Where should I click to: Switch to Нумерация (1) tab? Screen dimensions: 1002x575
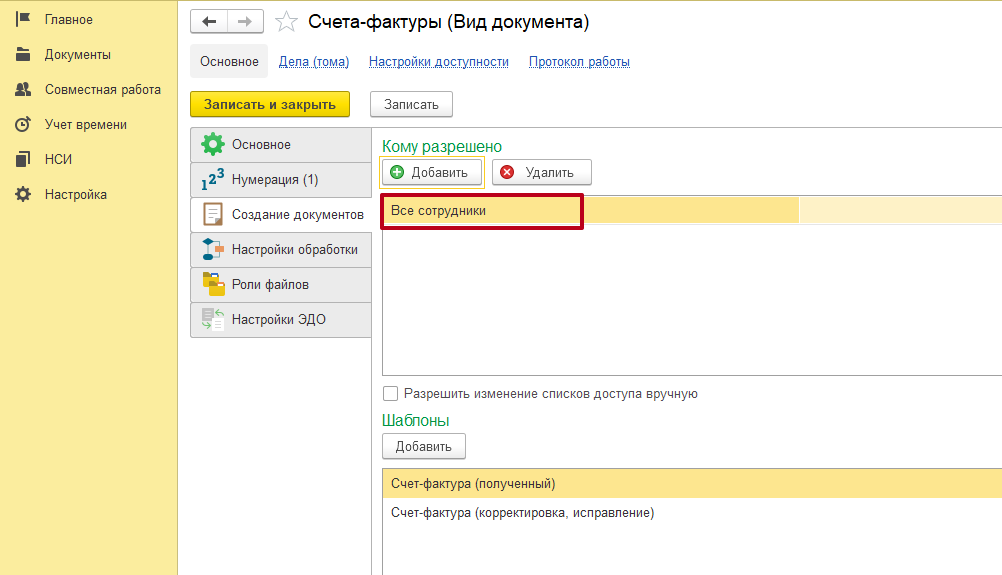click(274, 180)
